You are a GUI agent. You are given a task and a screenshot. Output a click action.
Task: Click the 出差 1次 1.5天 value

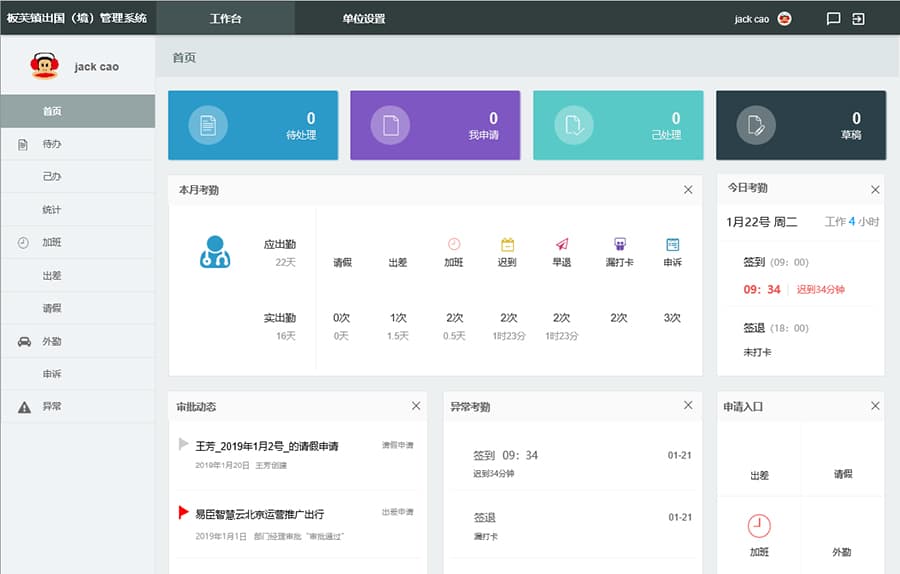click(x=398, y=327)
